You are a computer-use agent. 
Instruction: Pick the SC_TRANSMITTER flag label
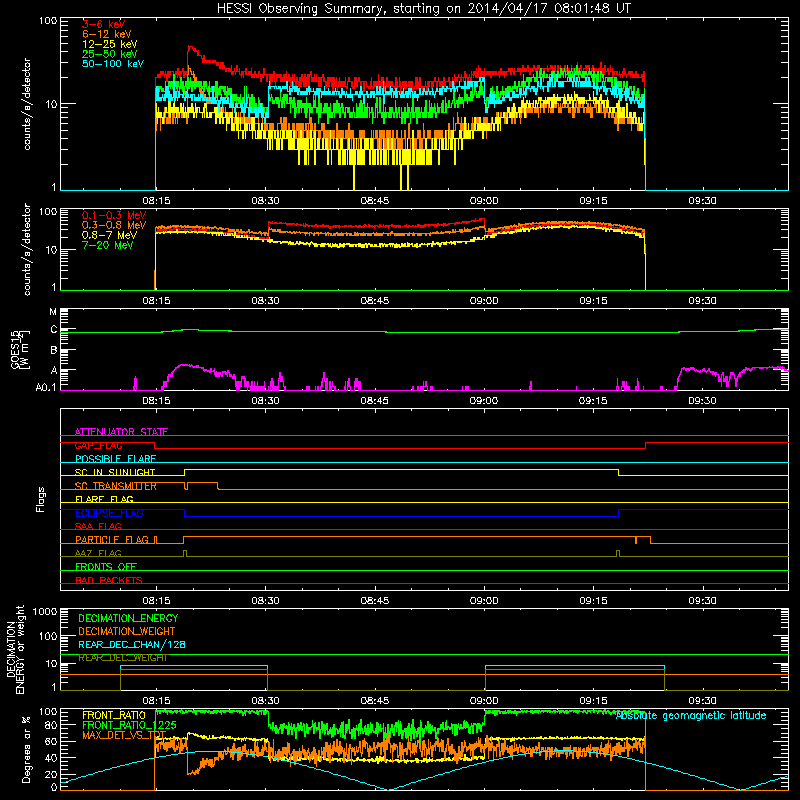[116, 486]
